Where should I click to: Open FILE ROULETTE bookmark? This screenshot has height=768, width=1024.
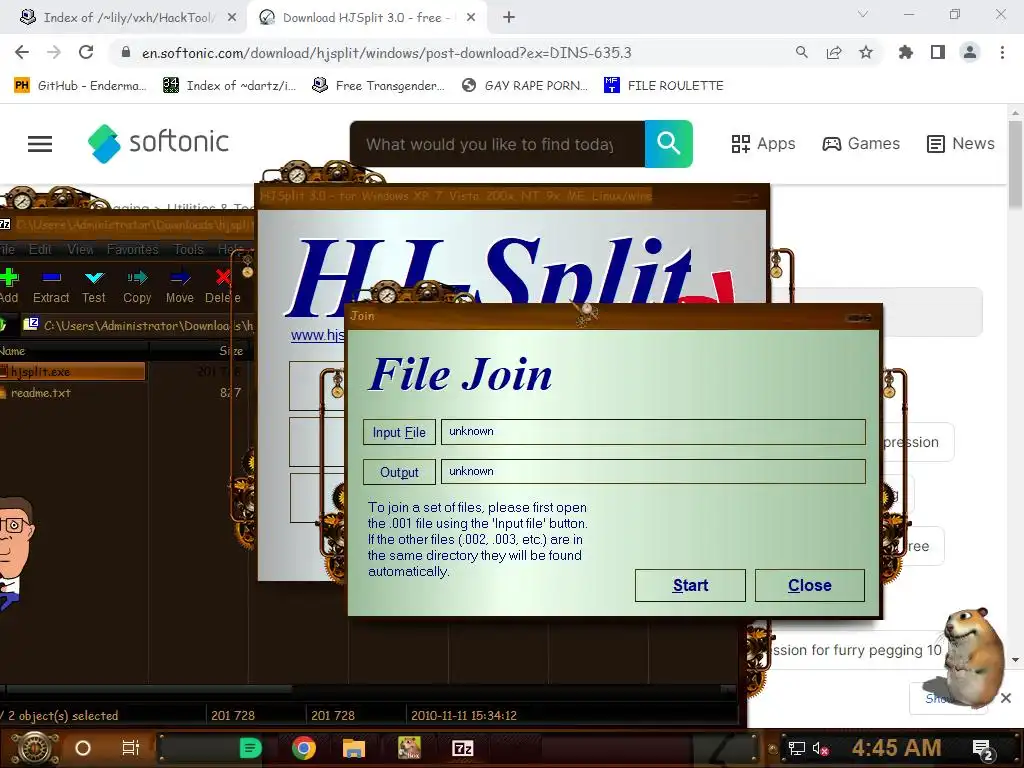(x=664, y=86)
